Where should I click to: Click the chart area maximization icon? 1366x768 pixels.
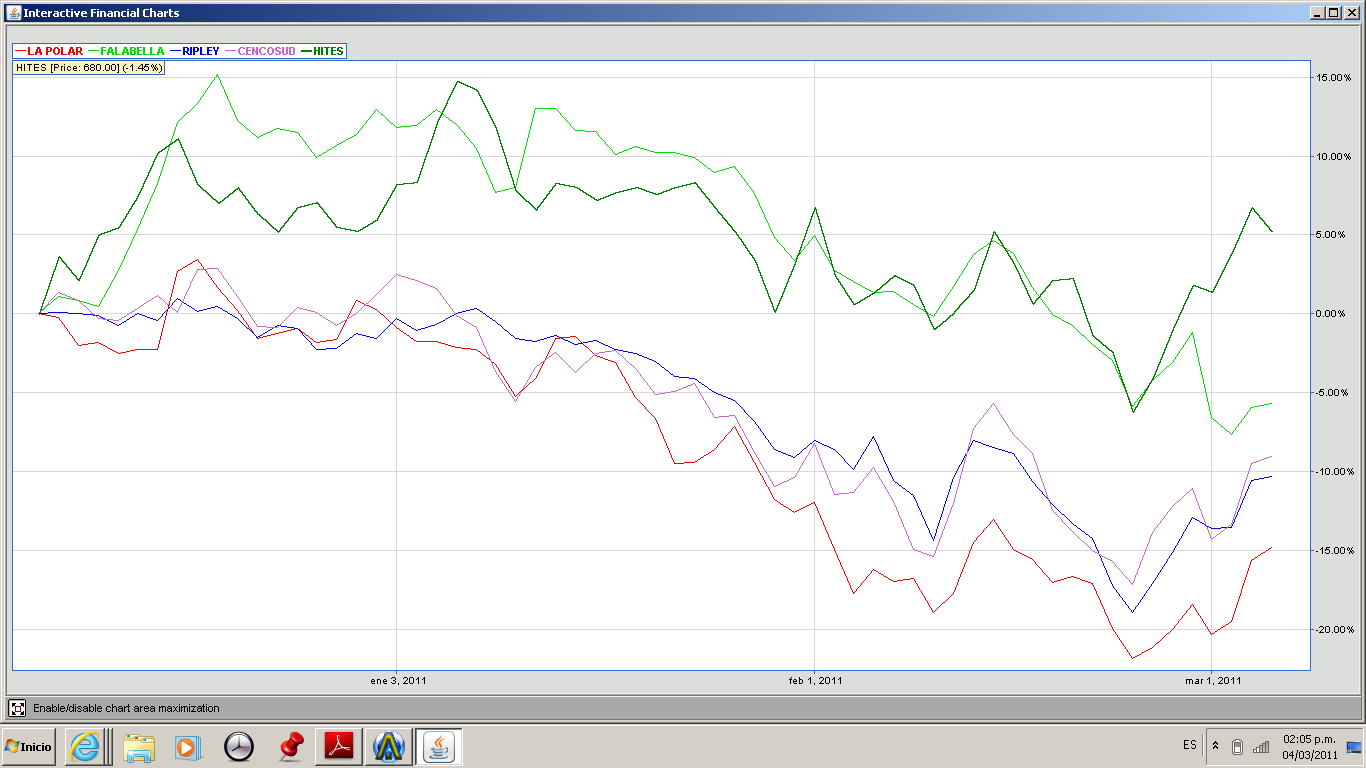[x=17, y=708]
